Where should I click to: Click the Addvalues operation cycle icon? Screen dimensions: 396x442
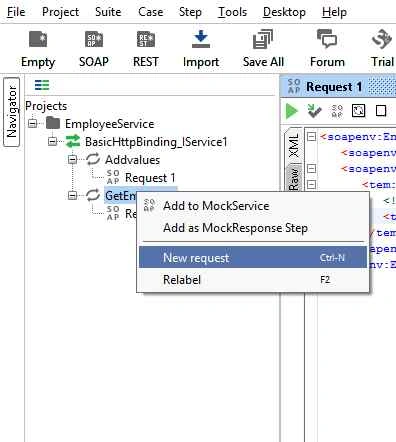[93, 159]
